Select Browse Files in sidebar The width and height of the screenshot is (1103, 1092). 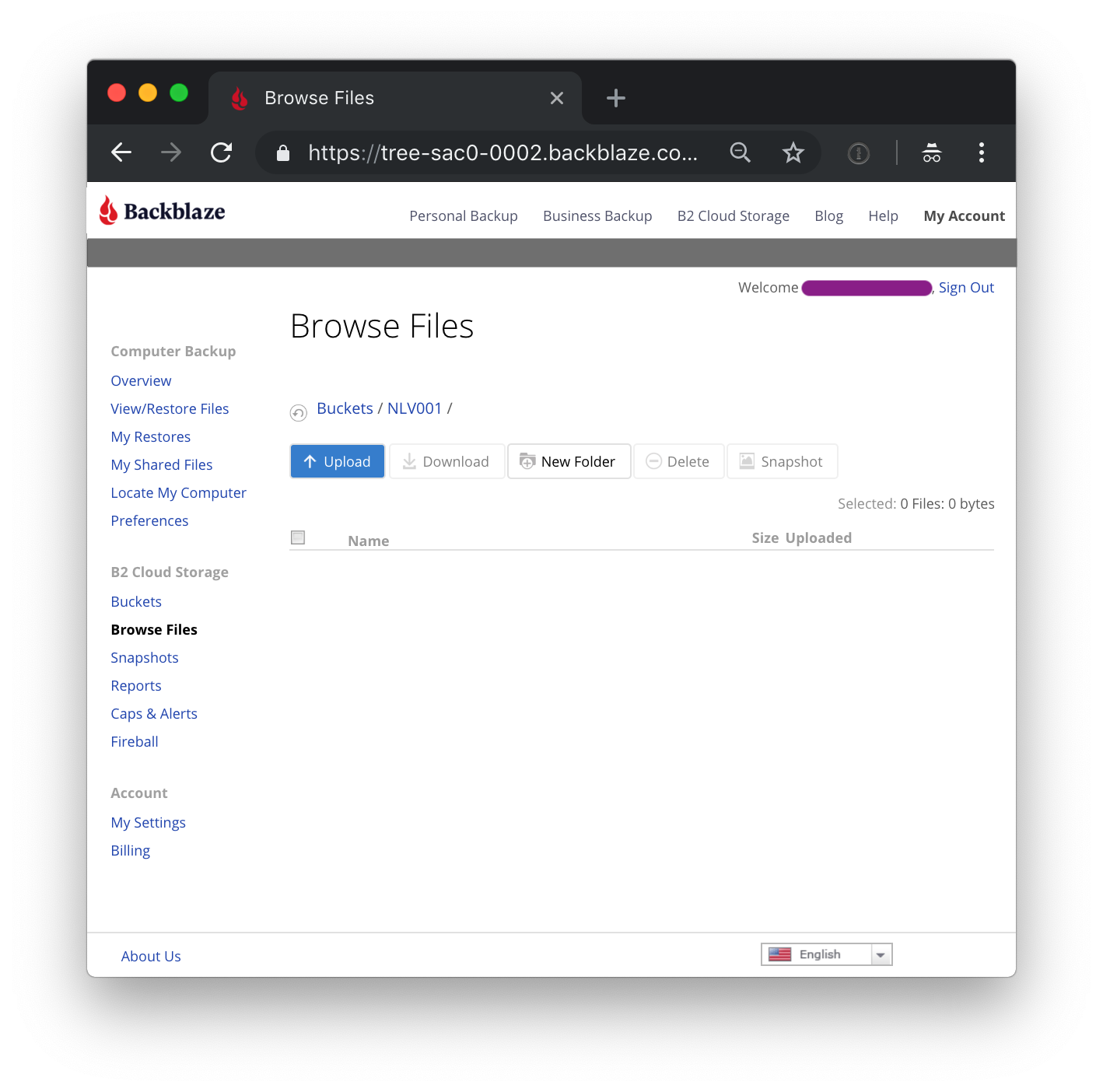tap(154, 630)
